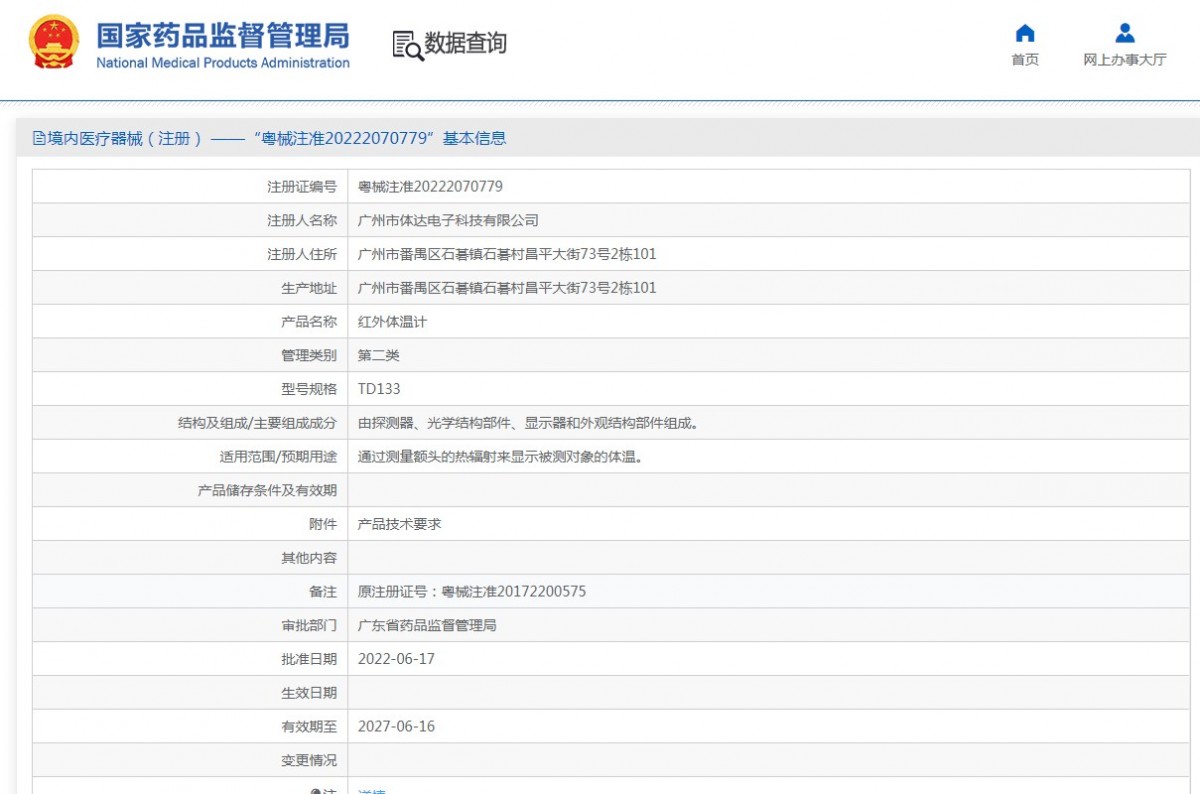
Task: Open the online service hall person icon
Action: (1125, 33)
